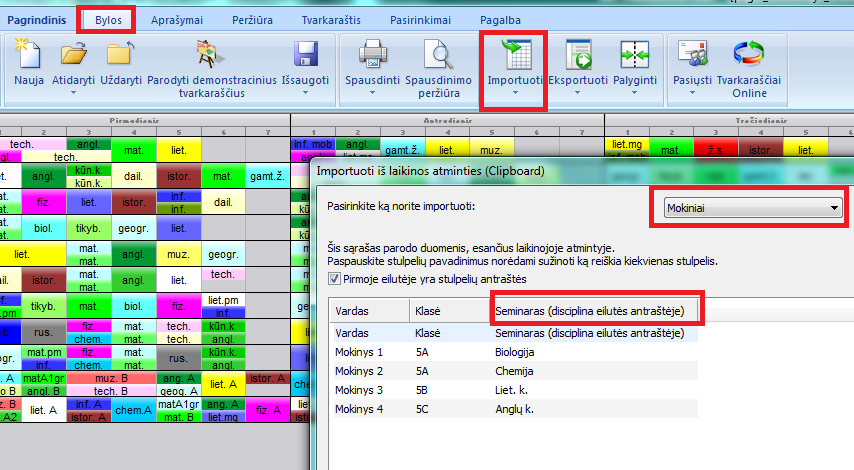The image size is (854, 470).
Task: Print via the Spausdinti printer icon
Action: point(372,56)
